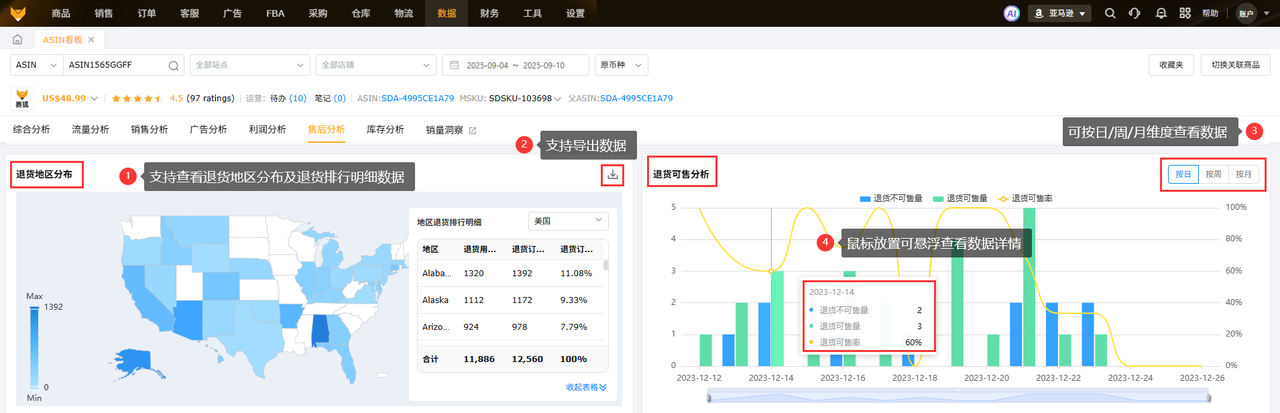Switch to the 利润分析 tab
The image size is (1280, 413).
(x=267, y=130)
